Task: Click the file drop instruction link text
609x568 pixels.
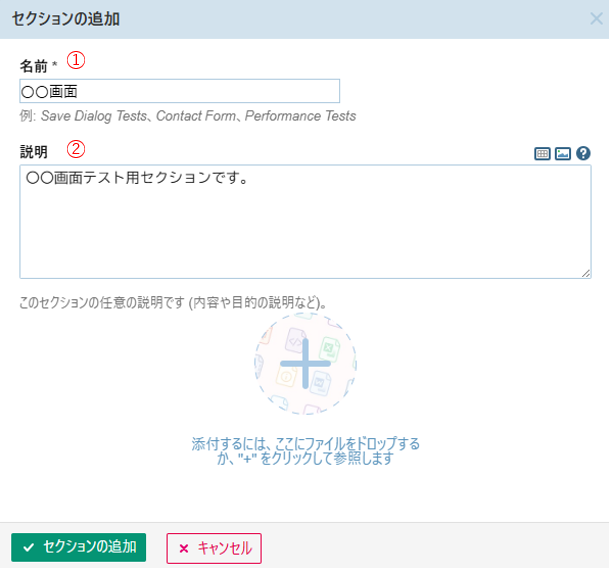Action: click(x=305, y=451)
